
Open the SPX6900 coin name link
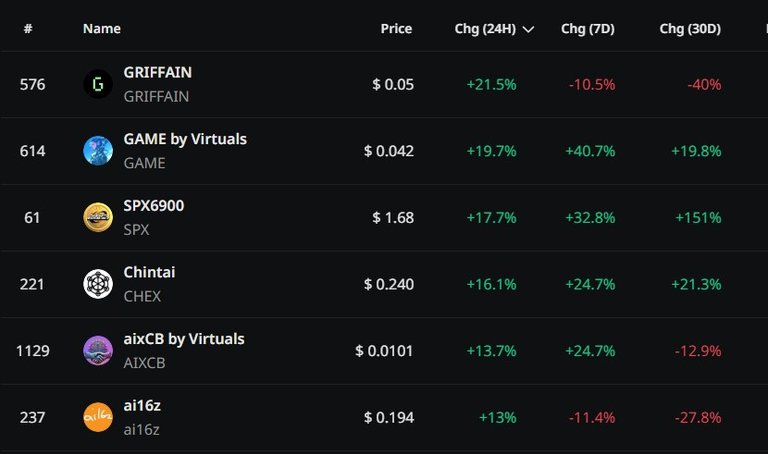click(x=154, y=206)
